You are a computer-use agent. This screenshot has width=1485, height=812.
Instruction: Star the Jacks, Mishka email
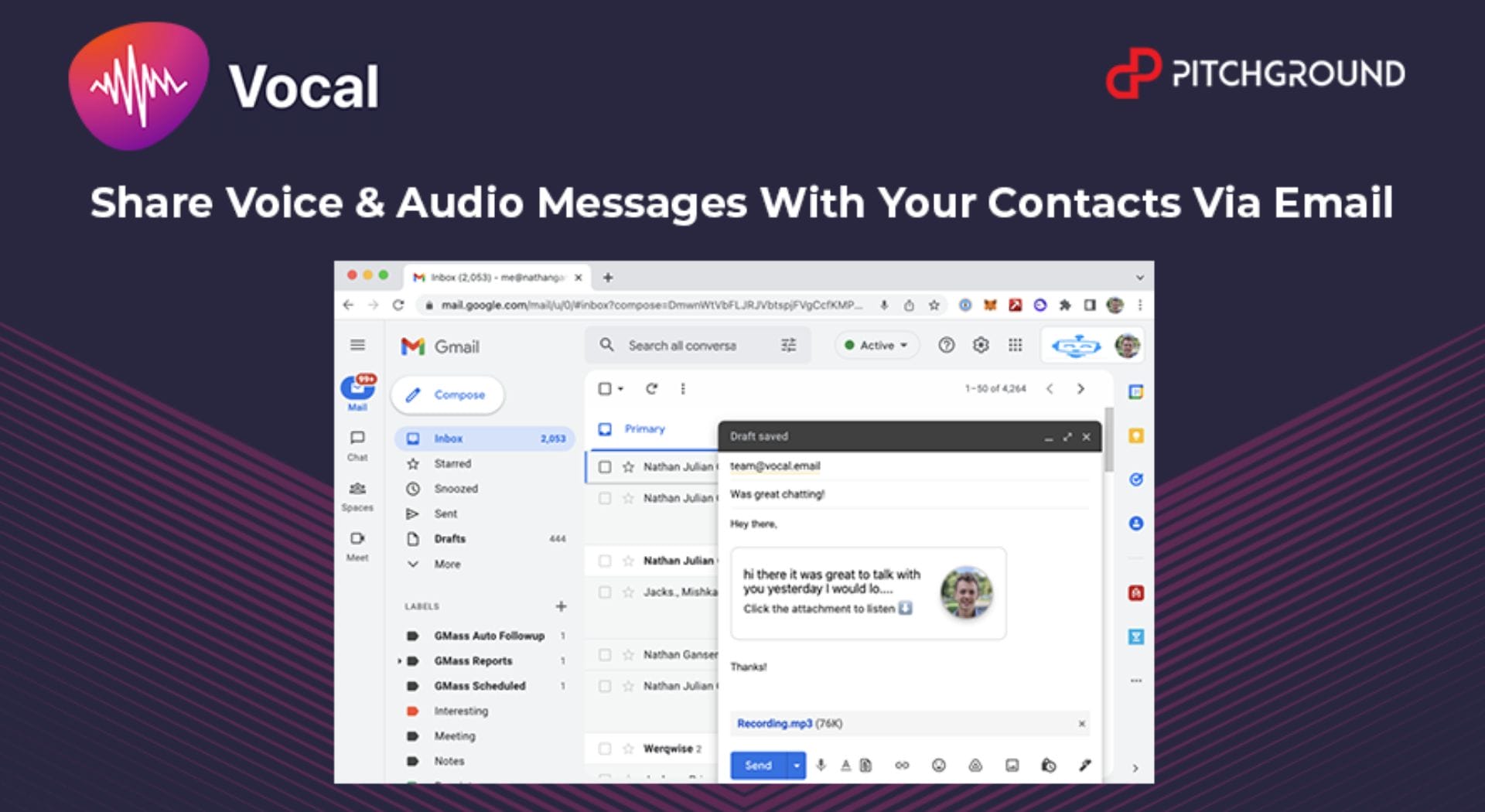click(628, 592)
